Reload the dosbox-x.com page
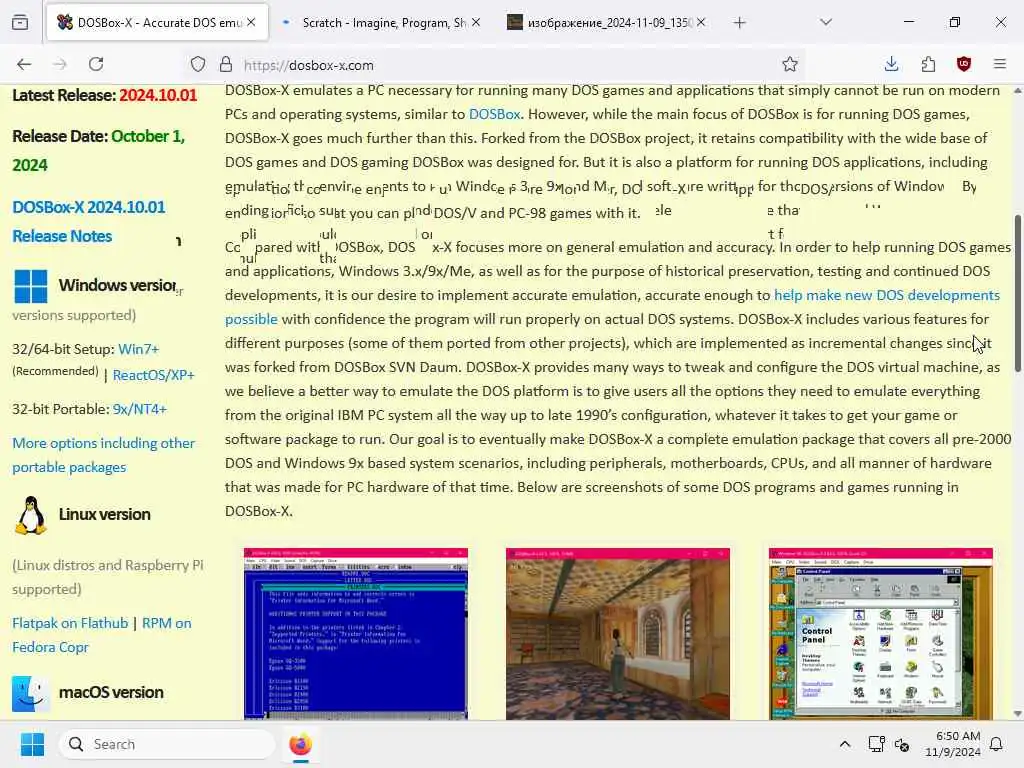Screen dimensions: 1024x768 [x=96, y=64]
